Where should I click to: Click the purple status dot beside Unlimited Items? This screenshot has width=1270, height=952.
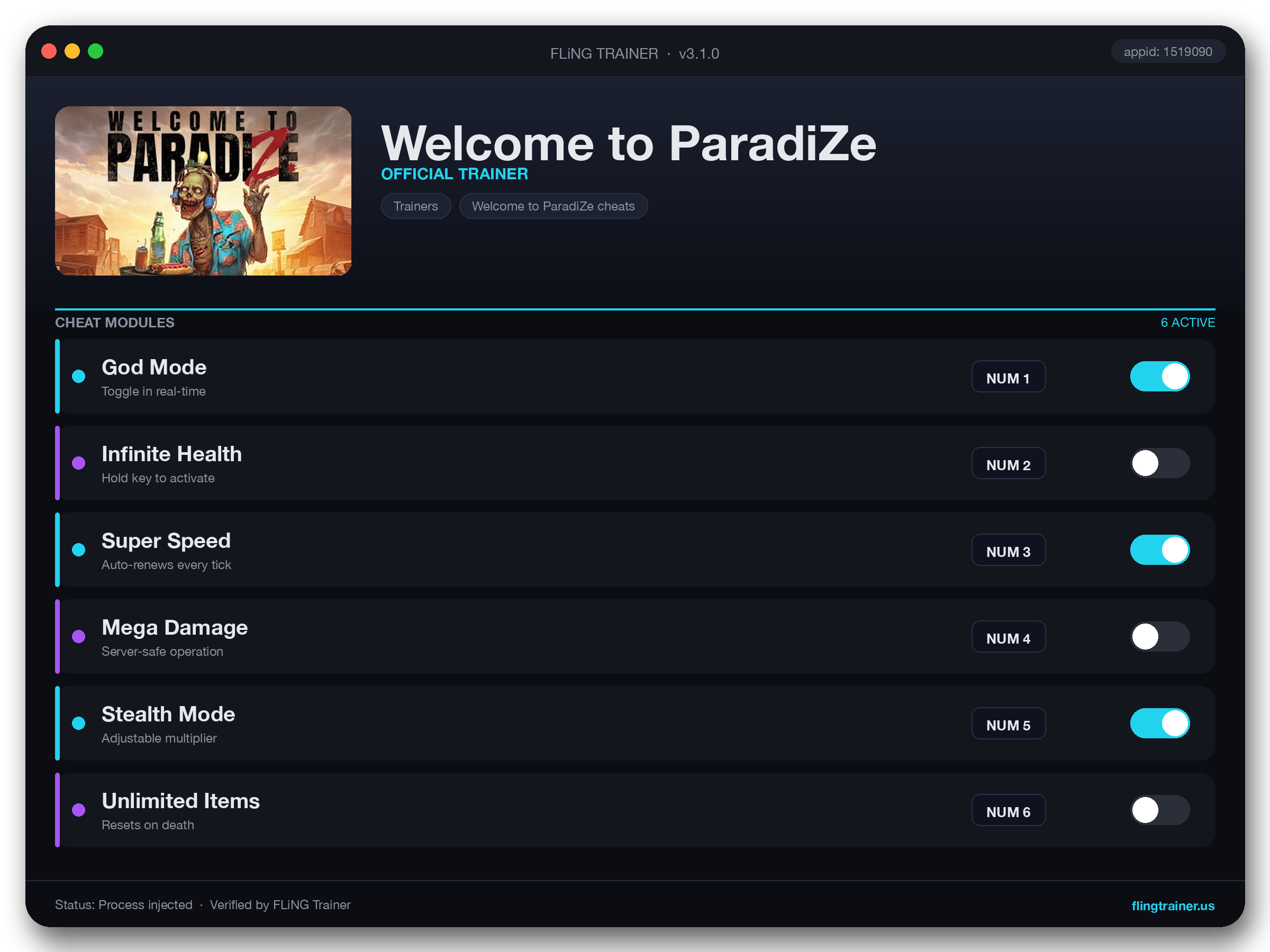coord(79,810)
